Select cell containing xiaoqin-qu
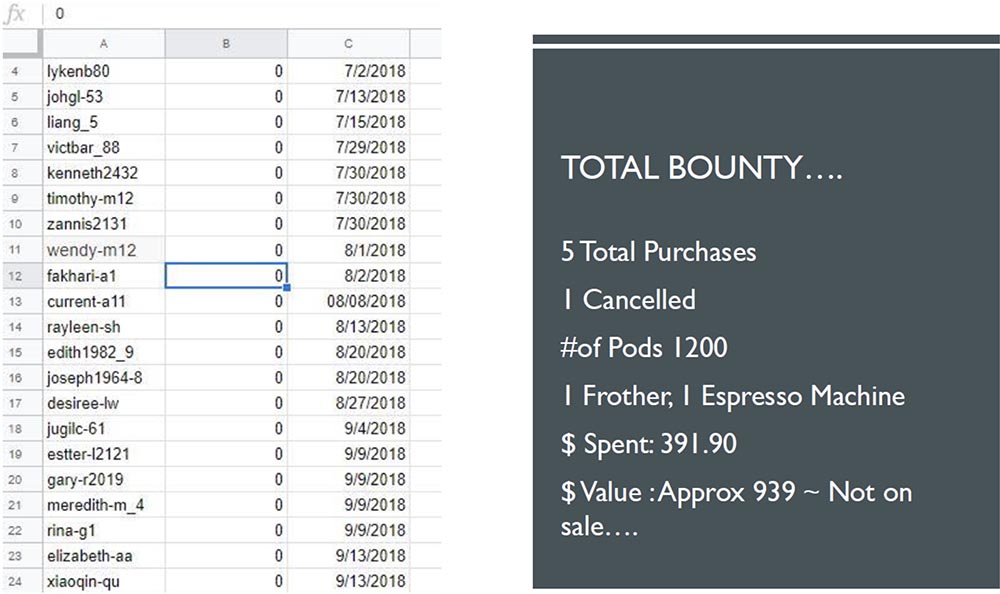The width and height of the screenshot is (1000, 594). click(103, 581)
